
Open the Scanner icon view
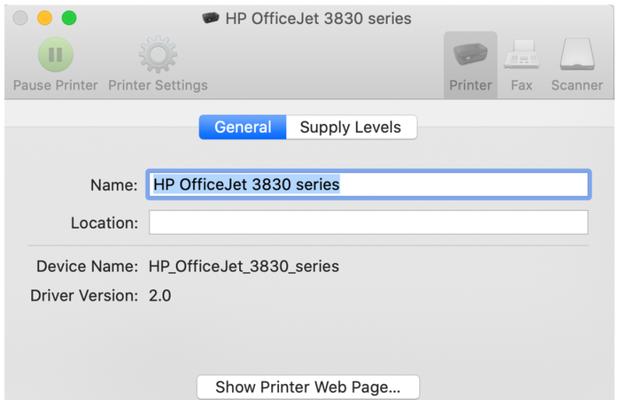pyautogui.click(x=577, y=54)
